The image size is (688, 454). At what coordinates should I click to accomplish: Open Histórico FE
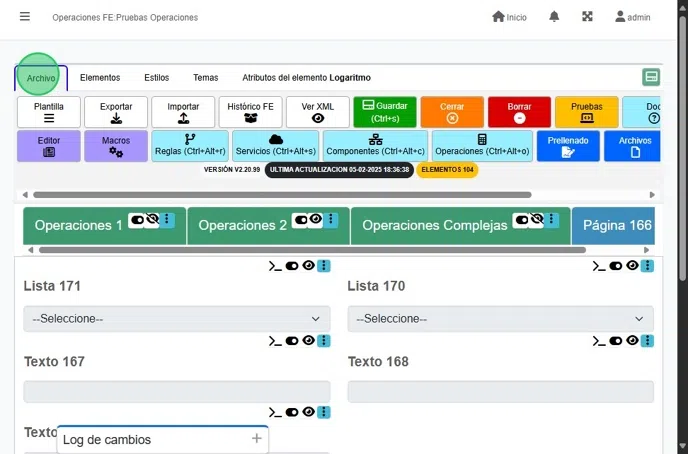click(x=250, y=112)
